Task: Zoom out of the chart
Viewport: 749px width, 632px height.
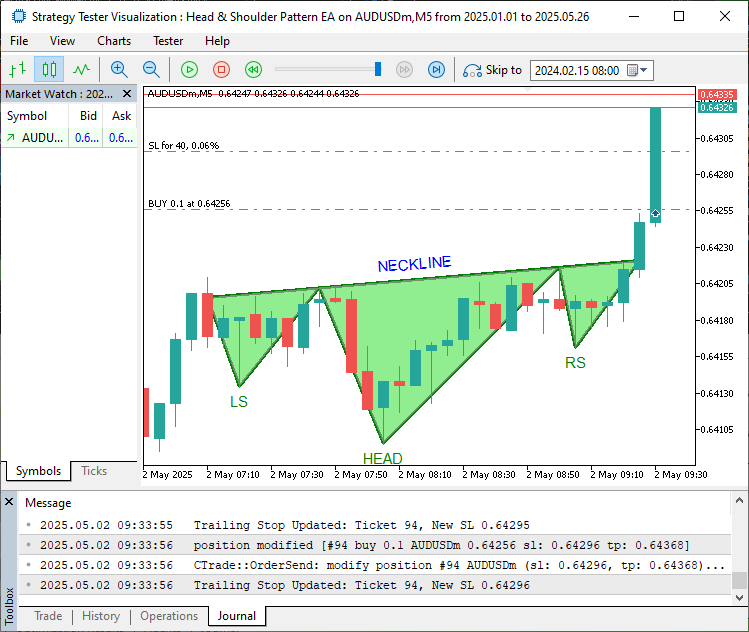Action: click(x=151, y=70)
